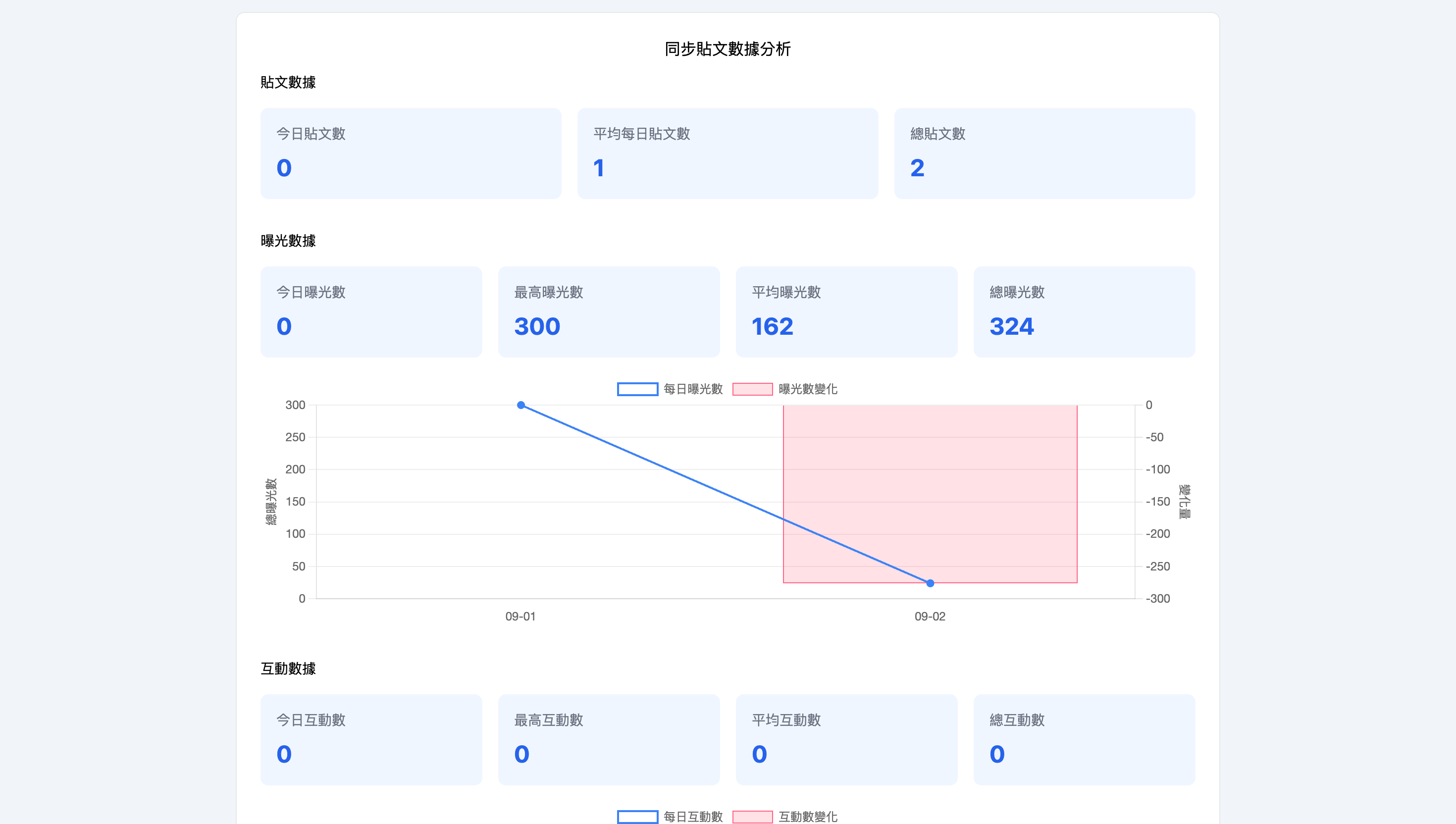Click the 總曝光數 card showing 324
This screenshot has width=1456, height=824.
point(1084,311)
